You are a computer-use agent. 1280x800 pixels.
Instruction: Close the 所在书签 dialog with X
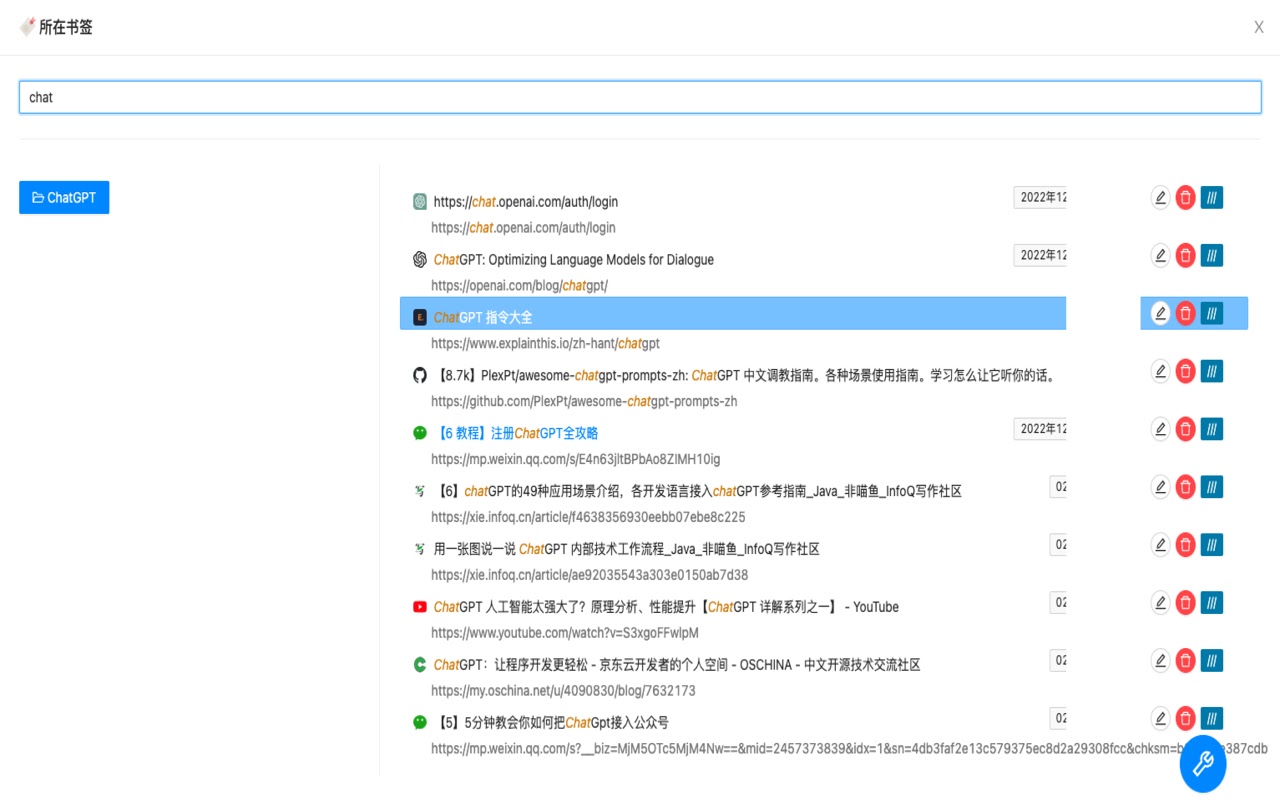pos(1259,28)
